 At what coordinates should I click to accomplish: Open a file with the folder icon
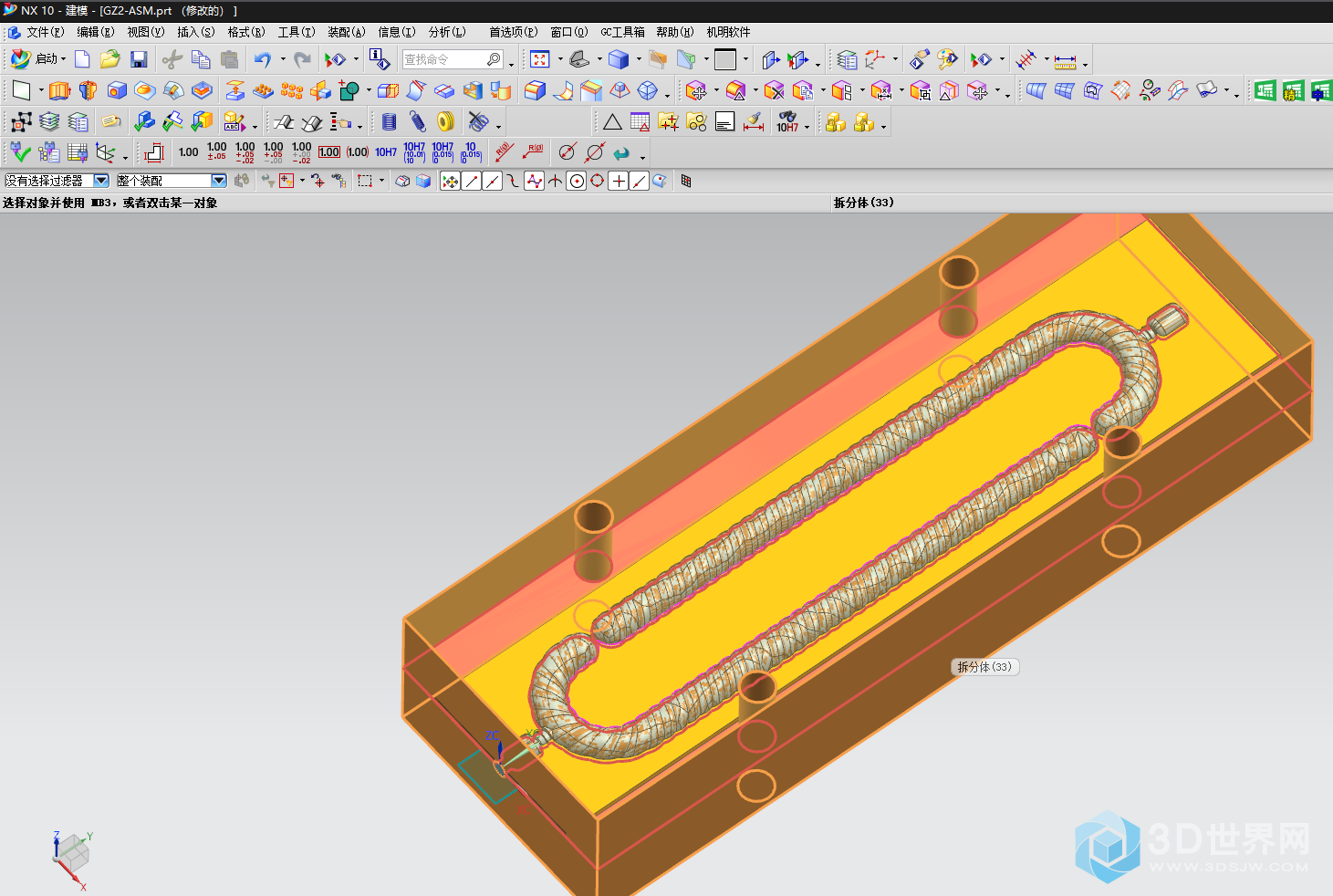pyautogui.click(x=110, y=59)
